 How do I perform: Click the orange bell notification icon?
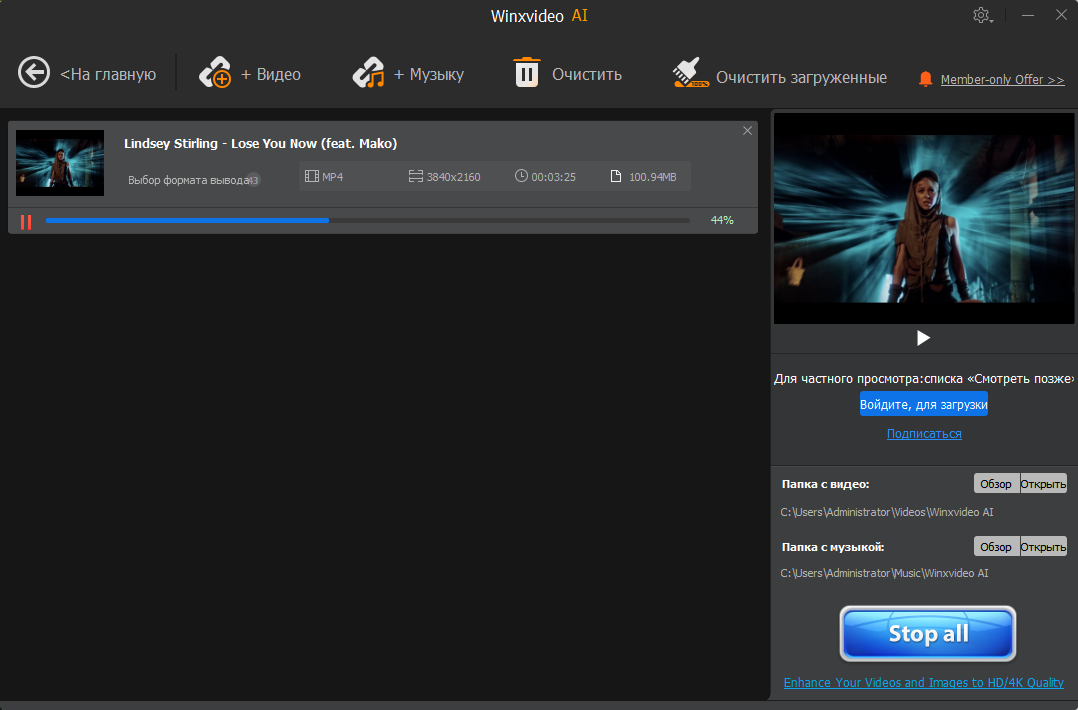coord(925,79)
